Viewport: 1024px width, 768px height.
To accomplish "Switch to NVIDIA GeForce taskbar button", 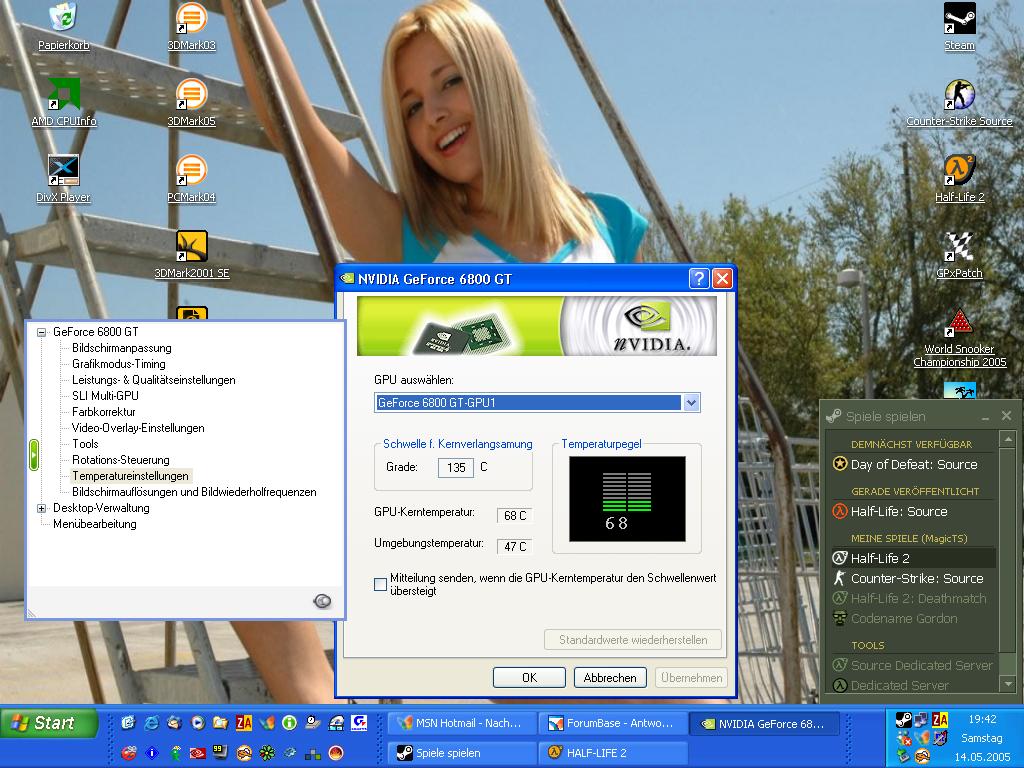I will click(763, 724).
